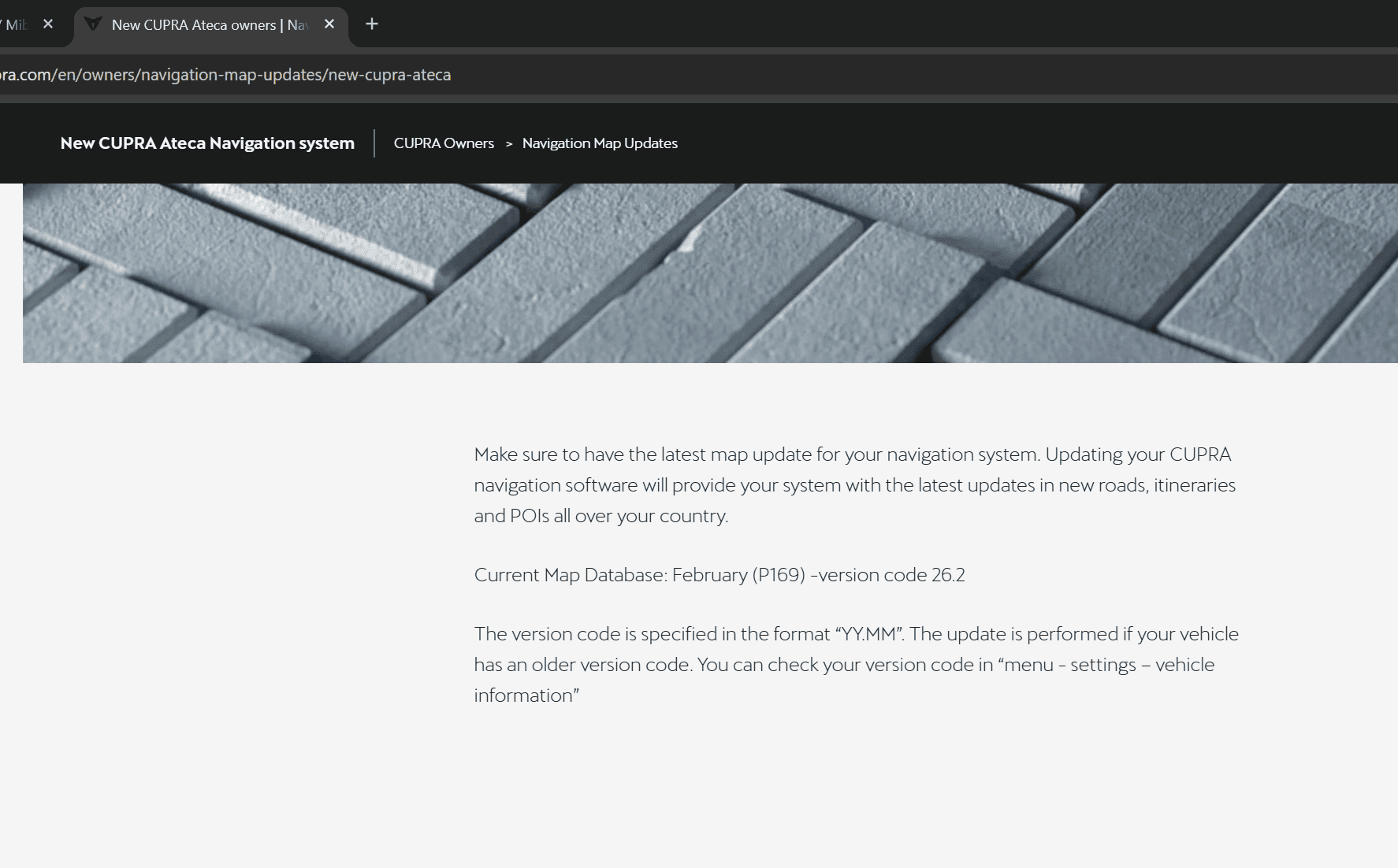
Task: Open the Navigation Map Updates breadcrumb link
Action: point(600,143)
